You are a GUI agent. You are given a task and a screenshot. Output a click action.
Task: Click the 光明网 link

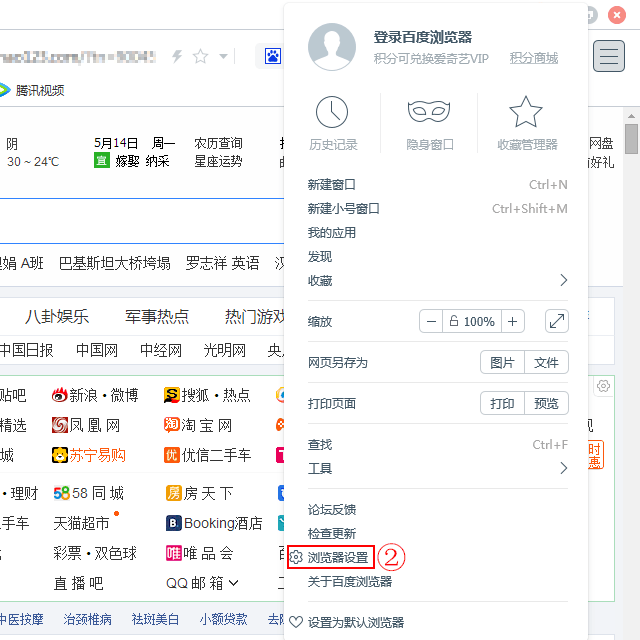coord(225,350)
